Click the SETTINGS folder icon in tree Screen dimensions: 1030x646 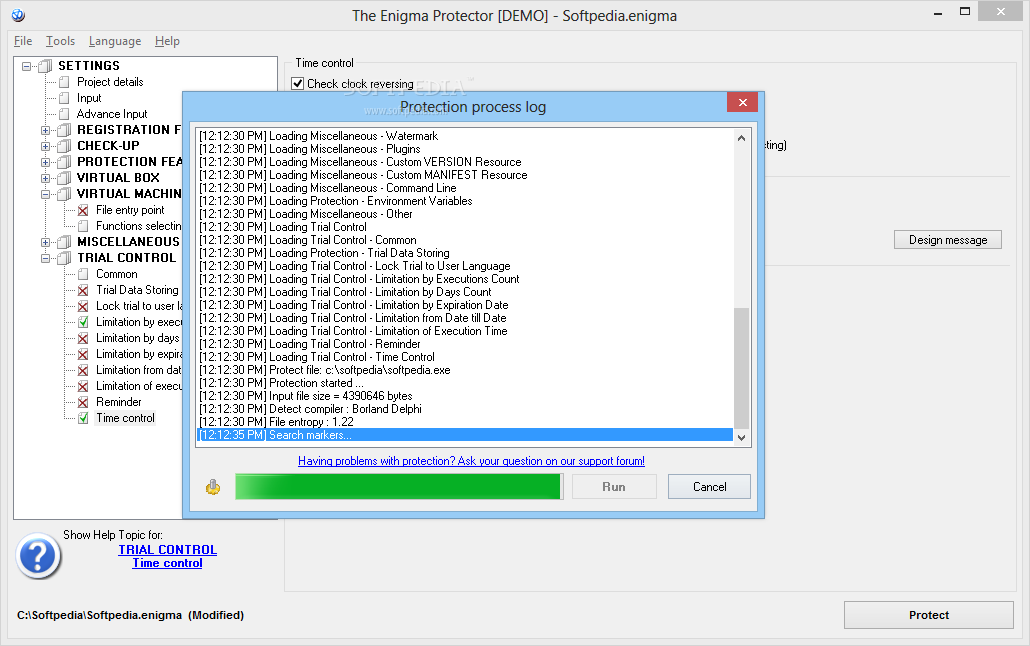(45, 66)
